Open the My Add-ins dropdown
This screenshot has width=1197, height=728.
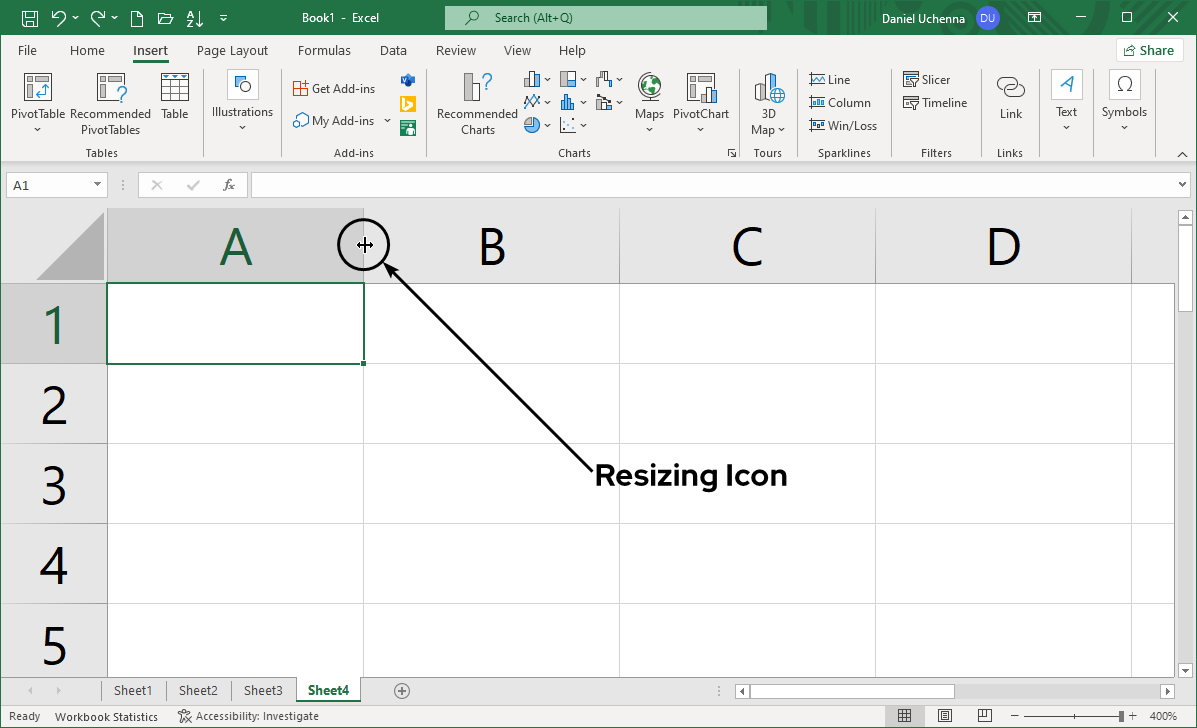387,120
